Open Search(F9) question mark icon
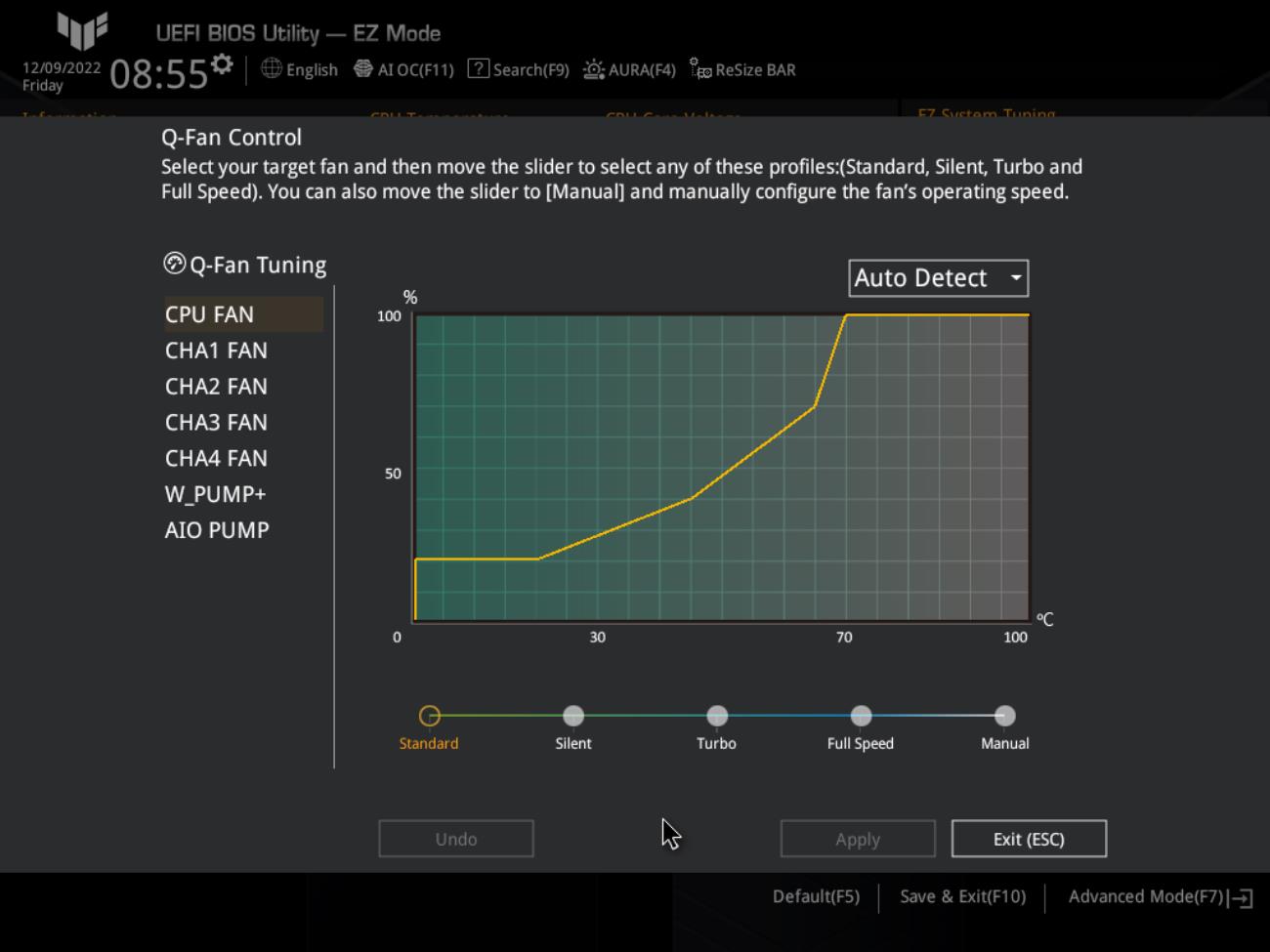Viewport: 1270px width, 952px height. click(478, 68)
